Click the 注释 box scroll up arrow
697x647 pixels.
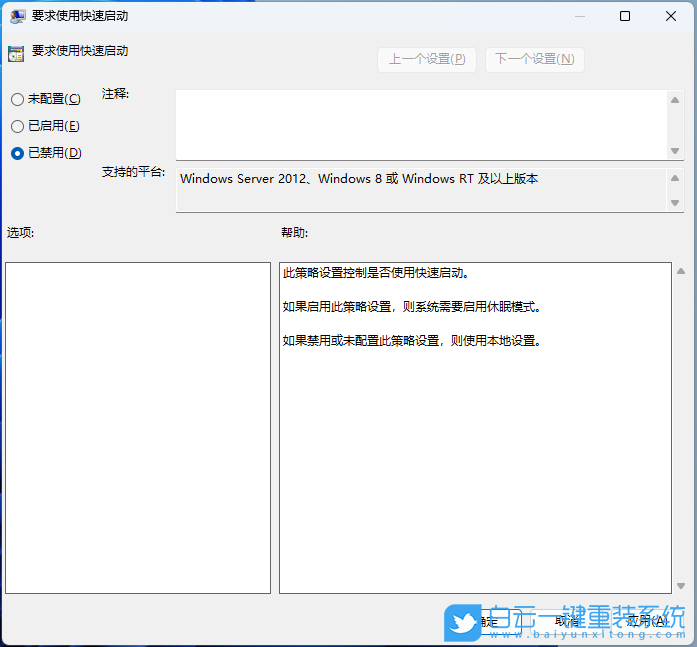pyautogui.click(x=675, y=100)
